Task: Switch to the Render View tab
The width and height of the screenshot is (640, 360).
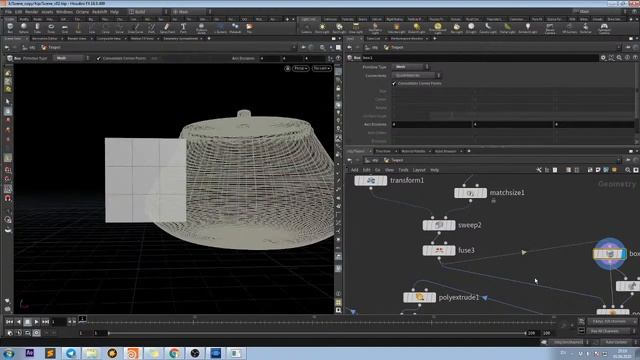Action: 77,38
